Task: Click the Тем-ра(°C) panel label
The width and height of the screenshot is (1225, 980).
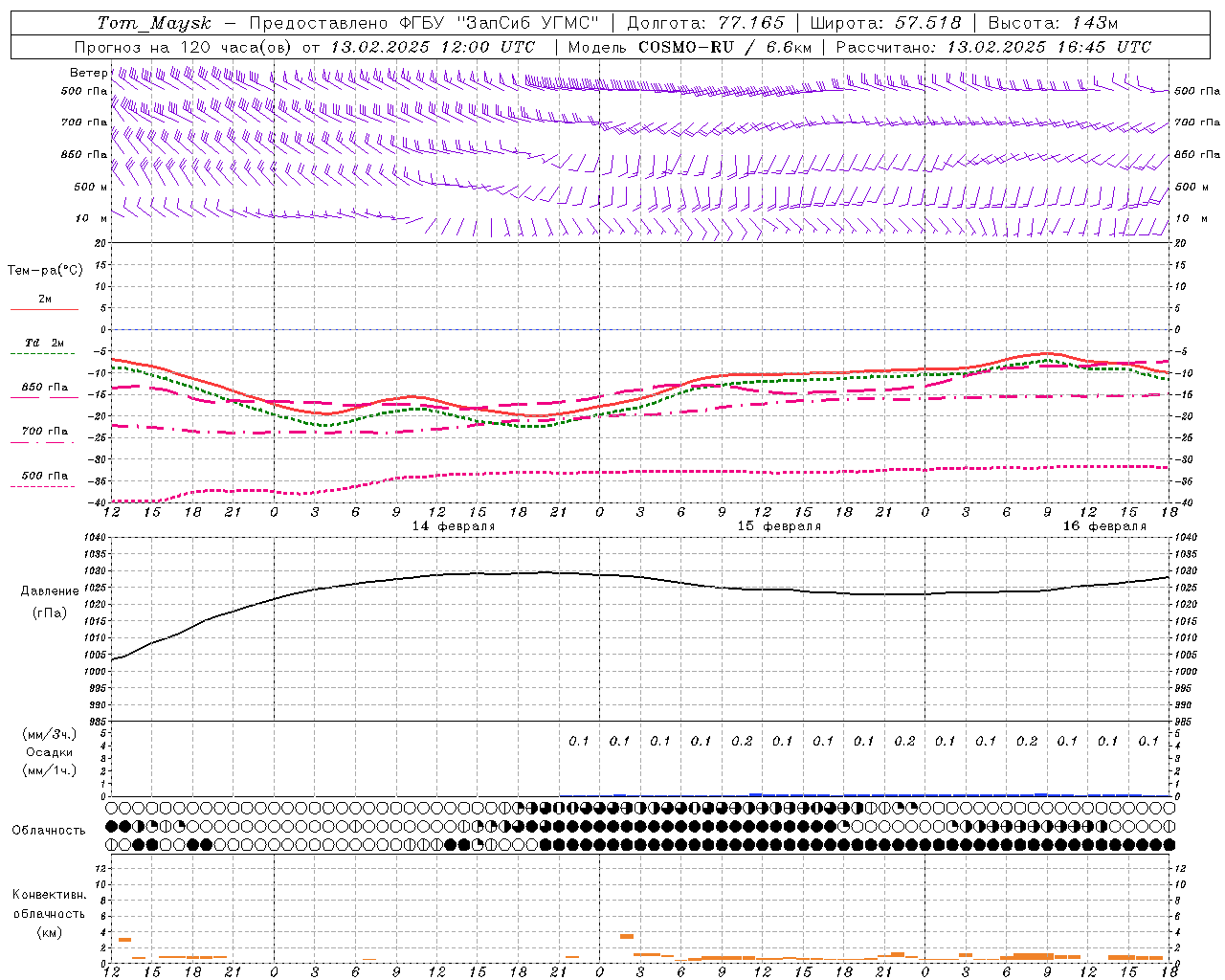Action: 45,271
